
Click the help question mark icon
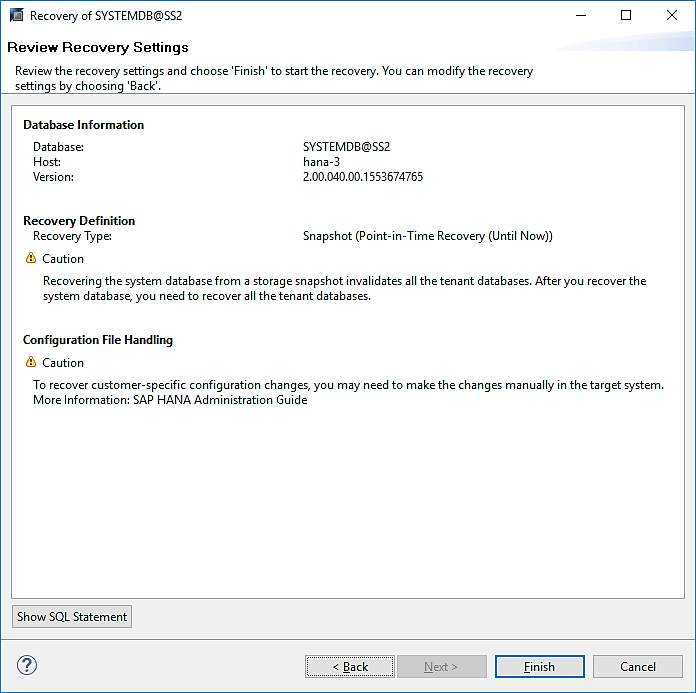tap(27, 666)
